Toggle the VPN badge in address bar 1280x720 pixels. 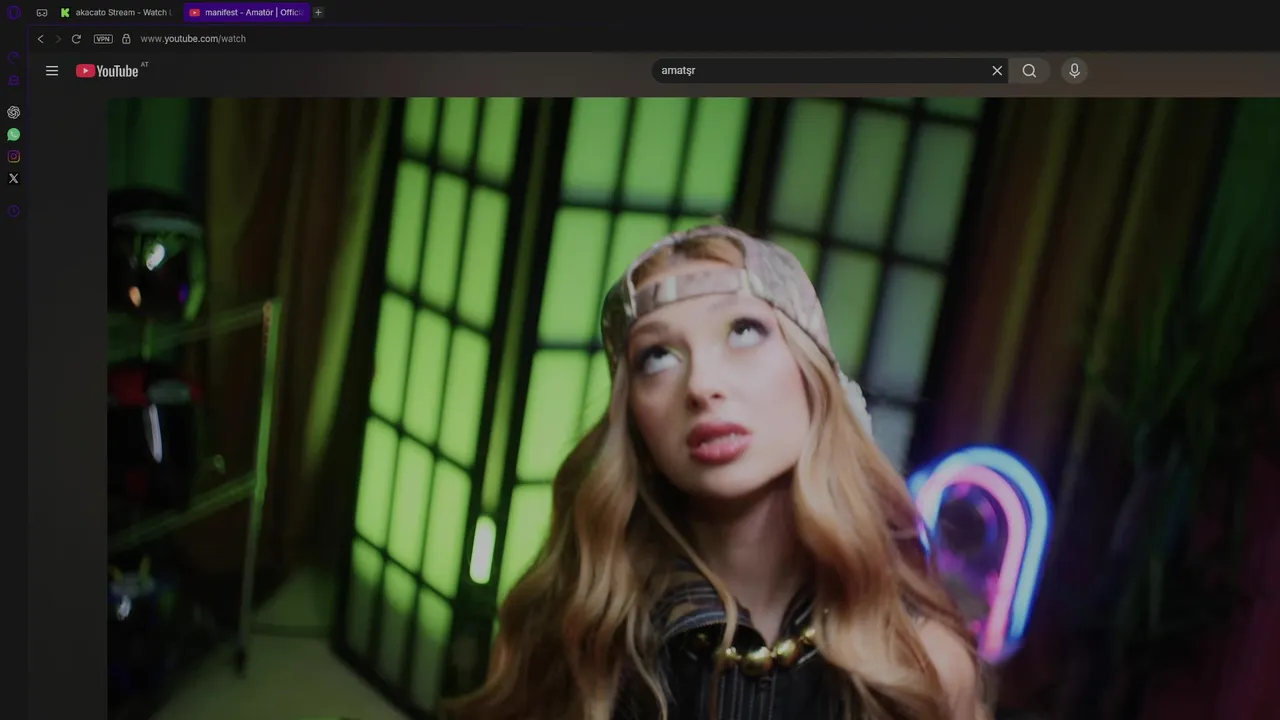coord(103,39)
